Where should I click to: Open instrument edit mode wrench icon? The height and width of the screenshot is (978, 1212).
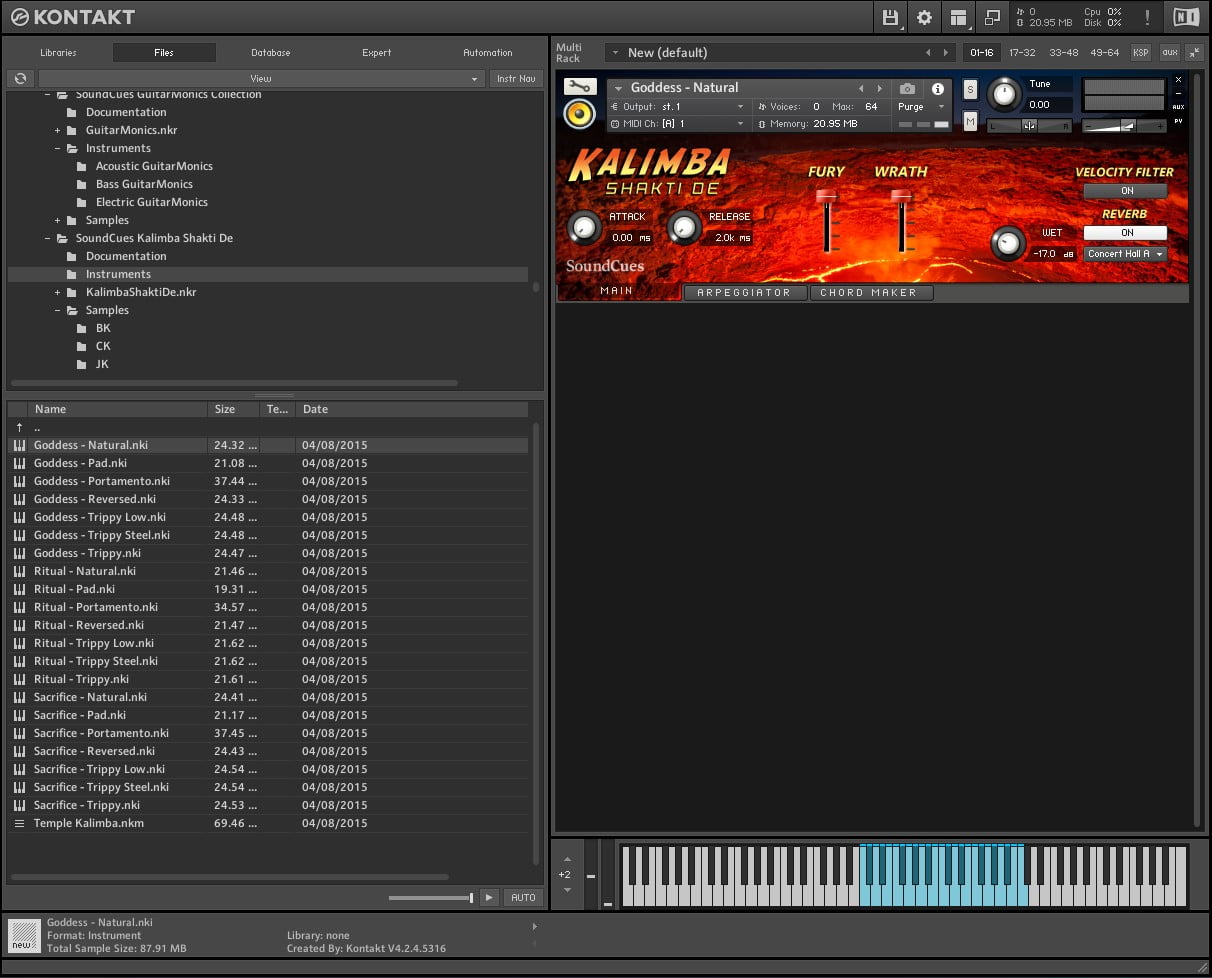[579, 87]
